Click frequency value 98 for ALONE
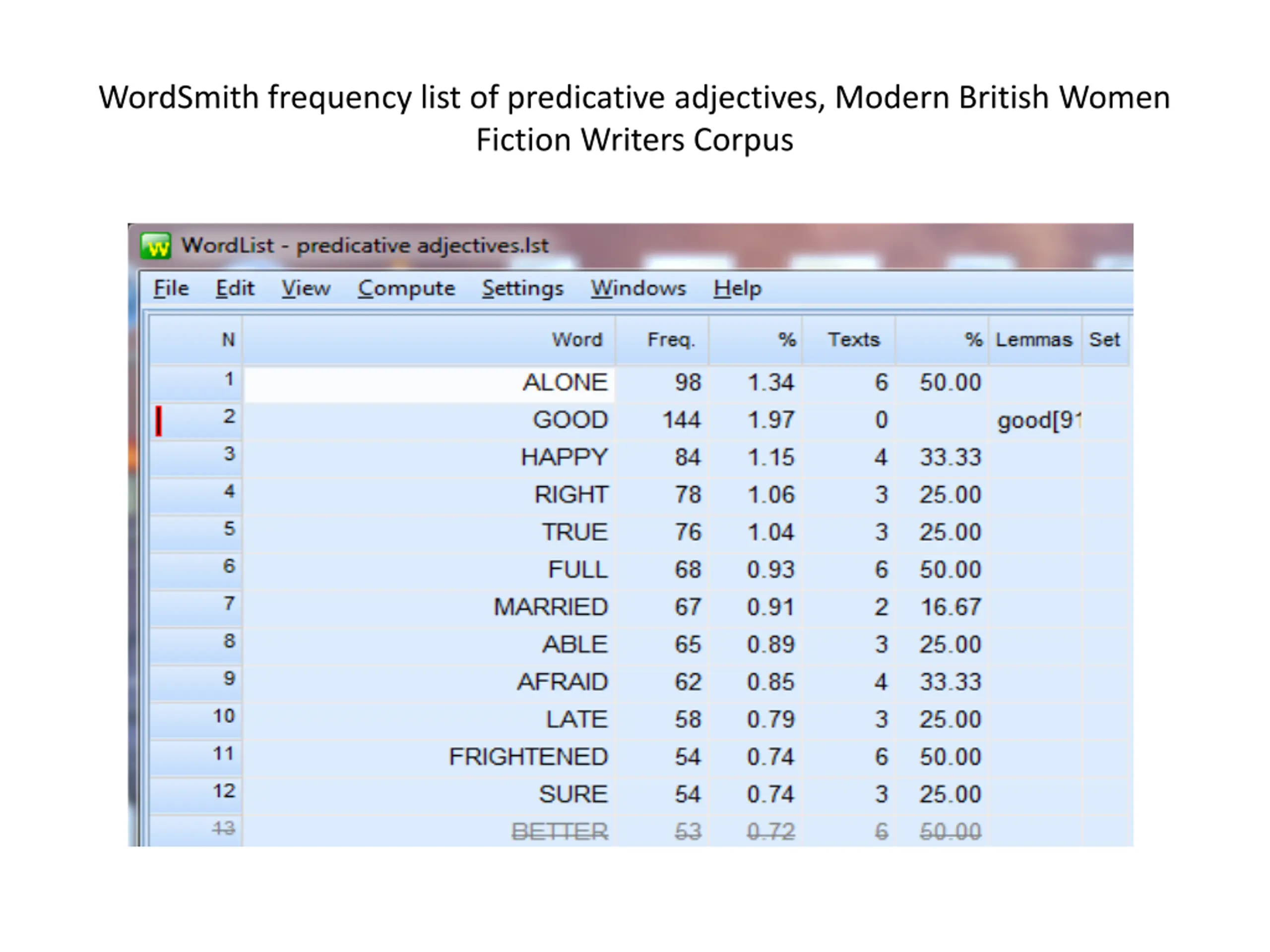Image resolution: width=1270 pixels, height=952 pixels. pyautogui.click(x=688, y=383)
